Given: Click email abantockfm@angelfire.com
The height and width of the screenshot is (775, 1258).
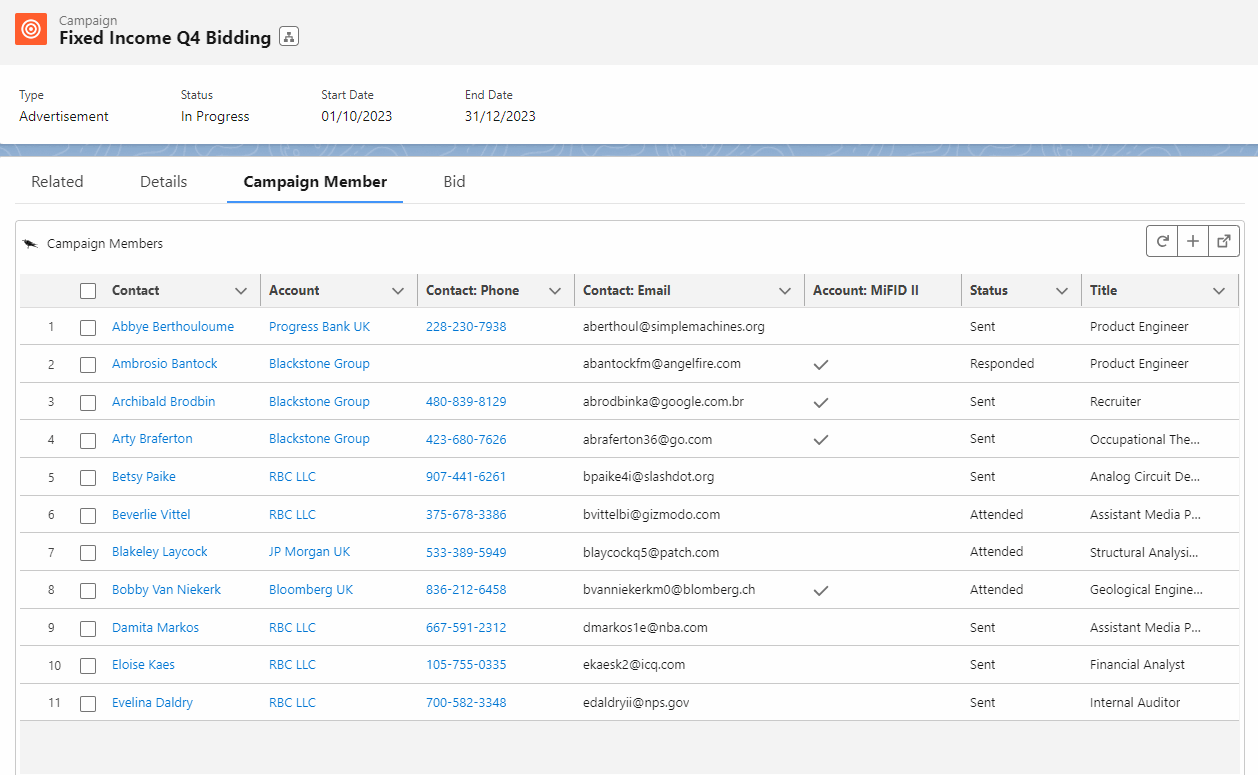Looking at the screenshot, I should click(x=662, y=363).
